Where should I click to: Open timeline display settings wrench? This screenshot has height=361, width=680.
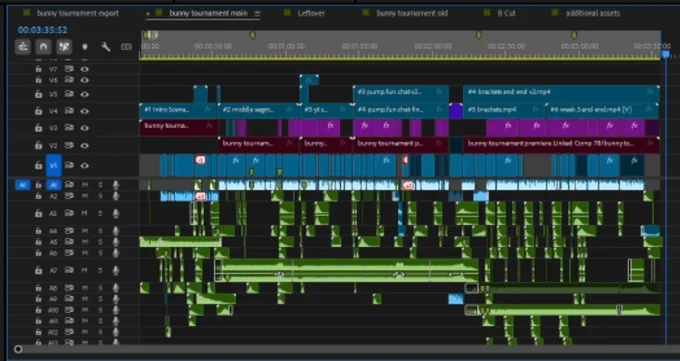click(x=105, y=46)
